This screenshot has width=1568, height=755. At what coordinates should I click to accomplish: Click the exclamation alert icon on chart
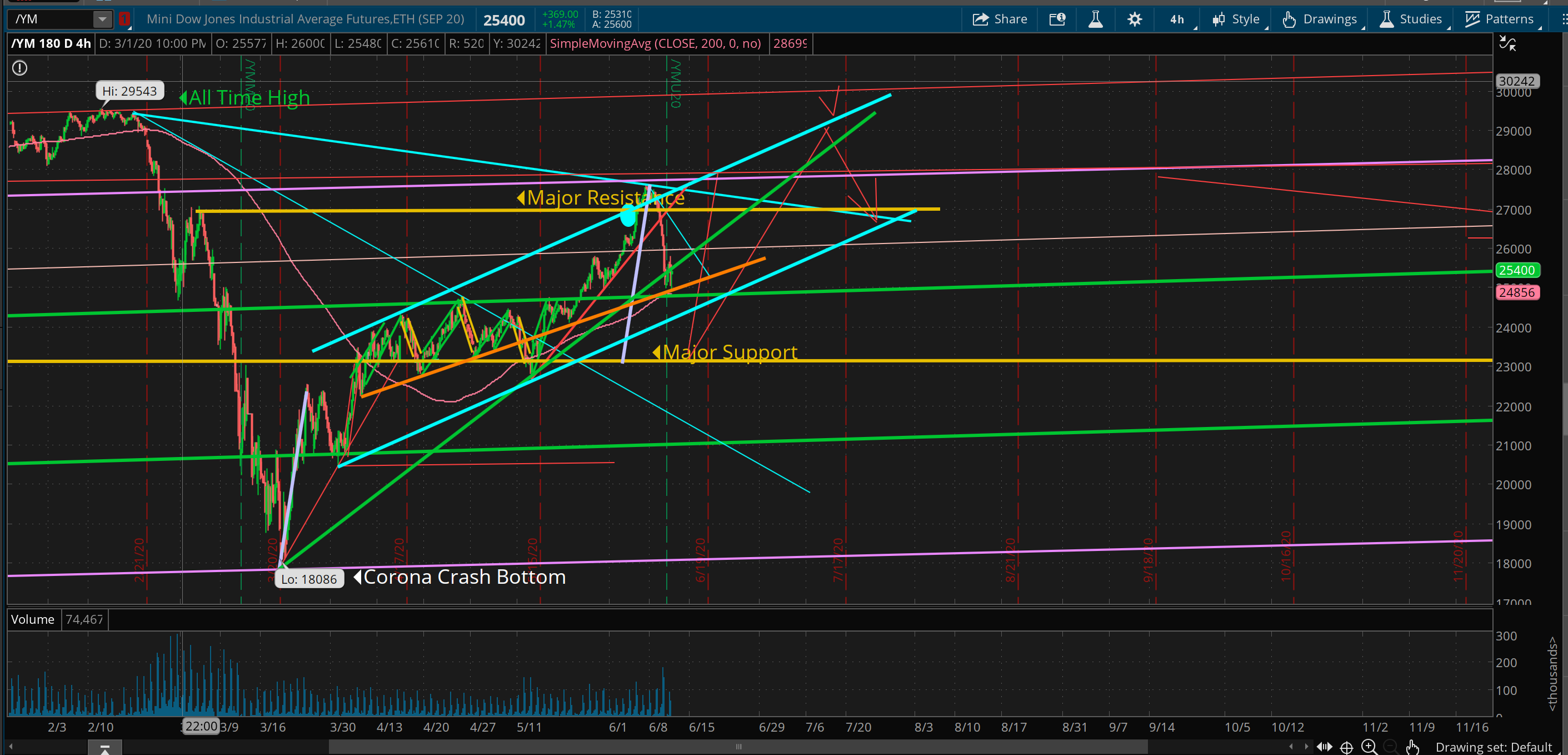(x=19, y=68)
